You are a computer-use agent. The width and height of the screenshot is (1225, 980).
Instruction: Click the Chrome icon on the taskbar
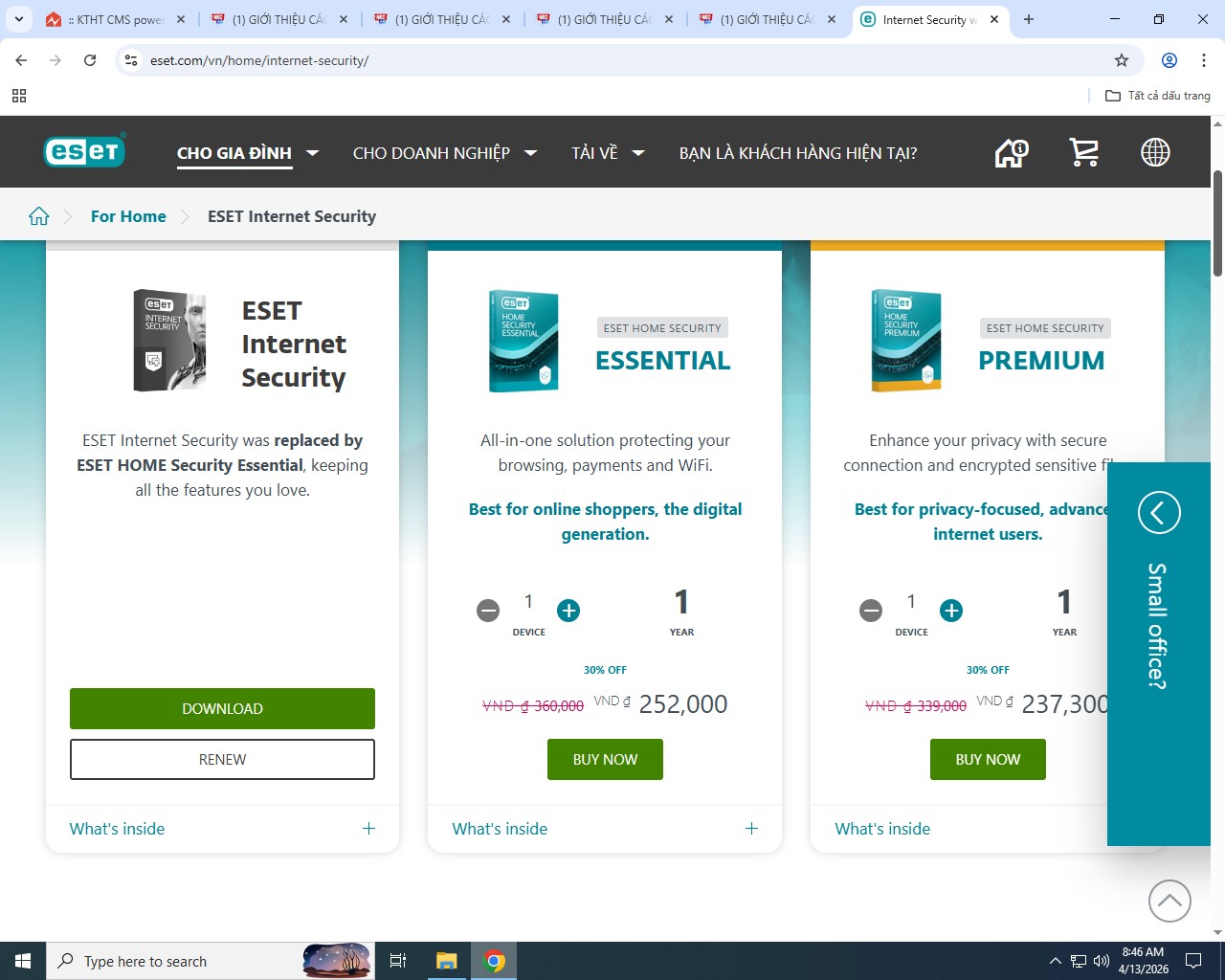495,961
